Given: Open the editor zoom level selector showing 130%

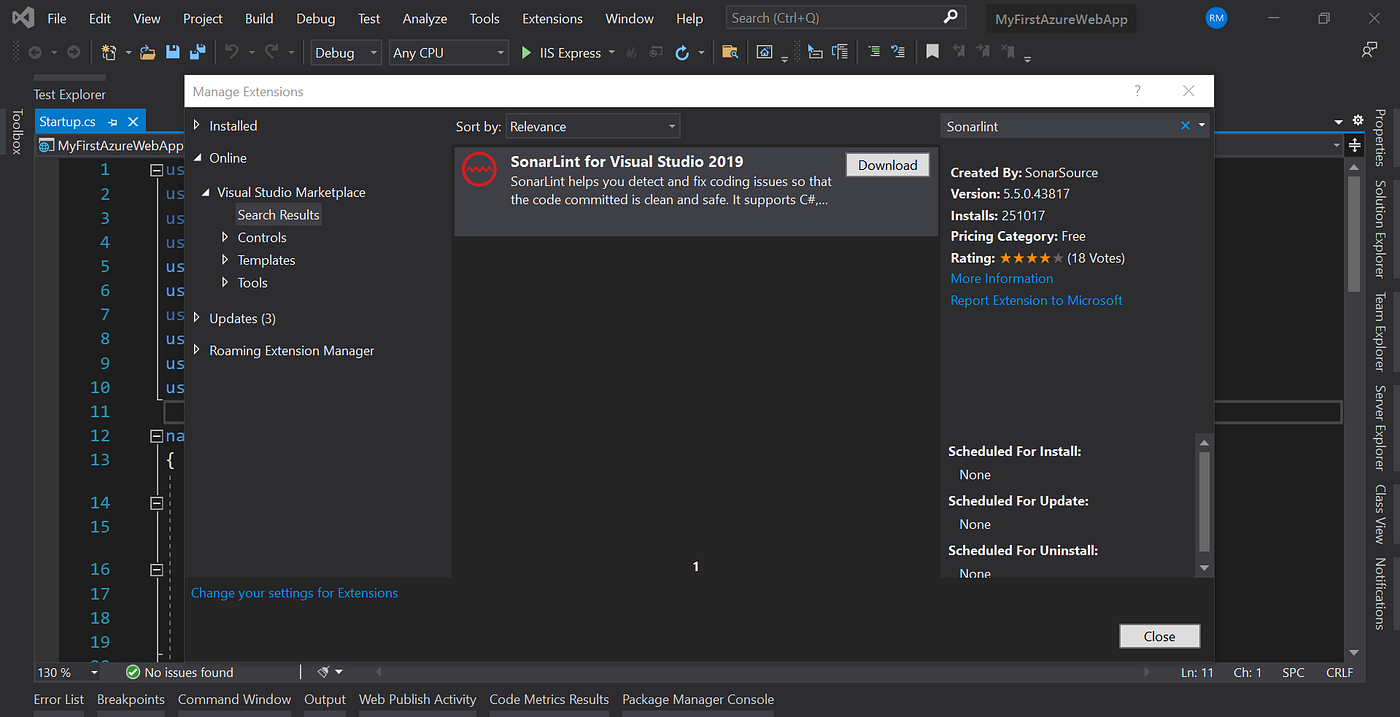Looking at the screenshot, I should pos(65,672).
